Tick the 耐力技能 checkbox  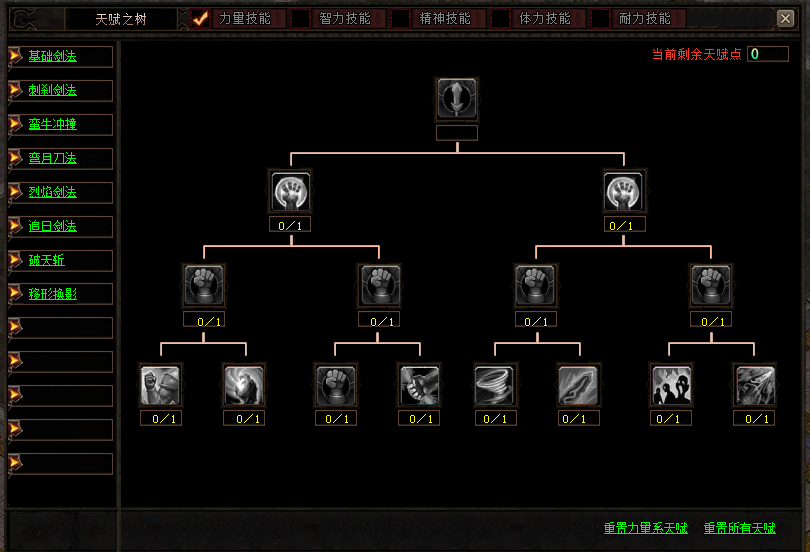601,19
